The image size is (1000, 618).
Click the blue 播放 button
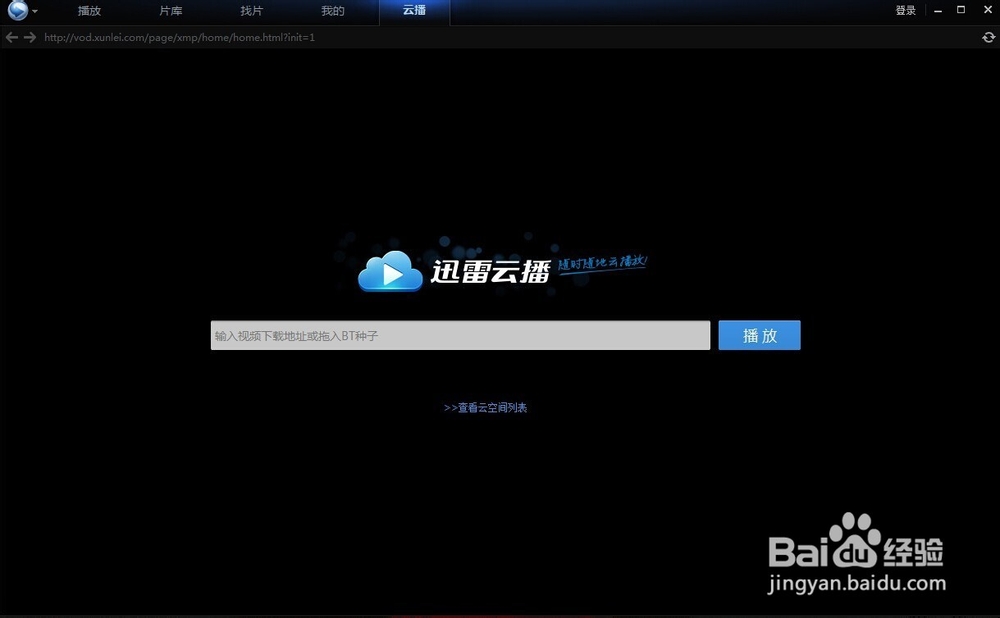[760, 335]
